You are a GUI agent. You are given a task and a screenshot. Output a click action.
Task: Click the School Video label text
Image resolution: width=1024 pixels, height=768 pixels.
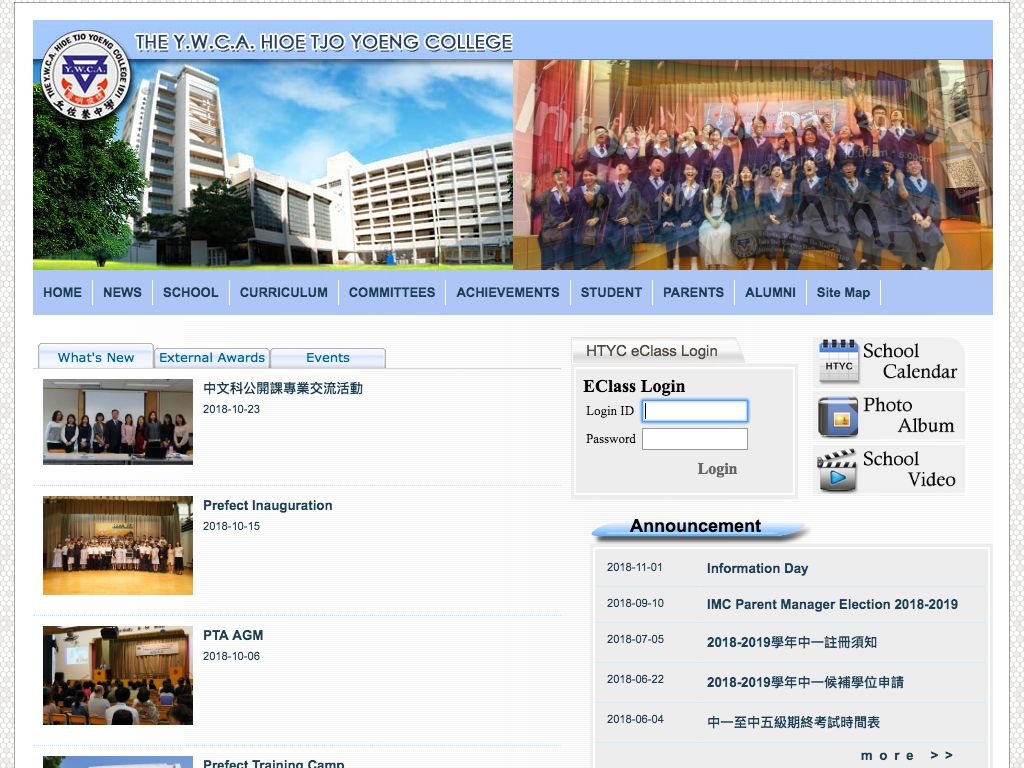coord(909,470)
